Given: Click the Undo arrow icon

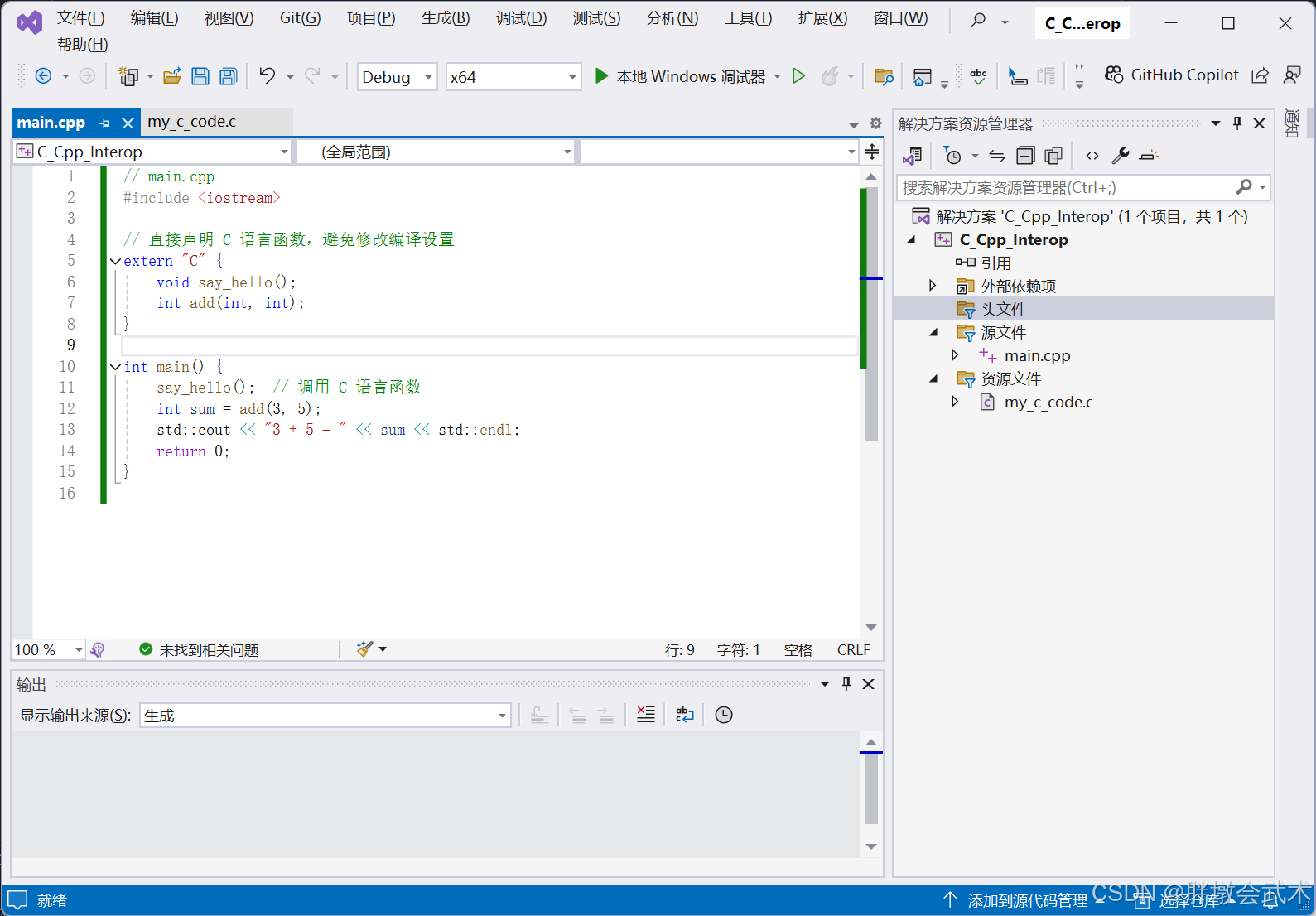Looking at the screenshot, I should click(267, 76).
